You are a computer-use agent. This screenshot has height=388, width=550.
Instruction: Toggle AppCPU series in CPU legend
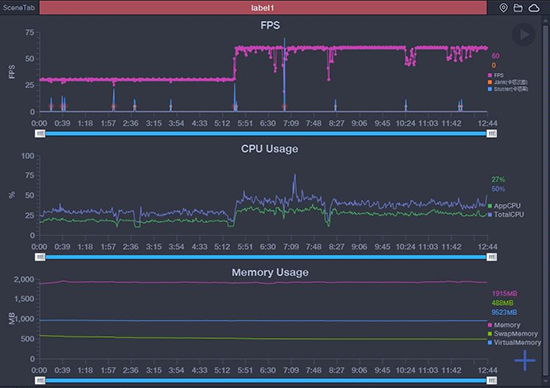[504, 206]
